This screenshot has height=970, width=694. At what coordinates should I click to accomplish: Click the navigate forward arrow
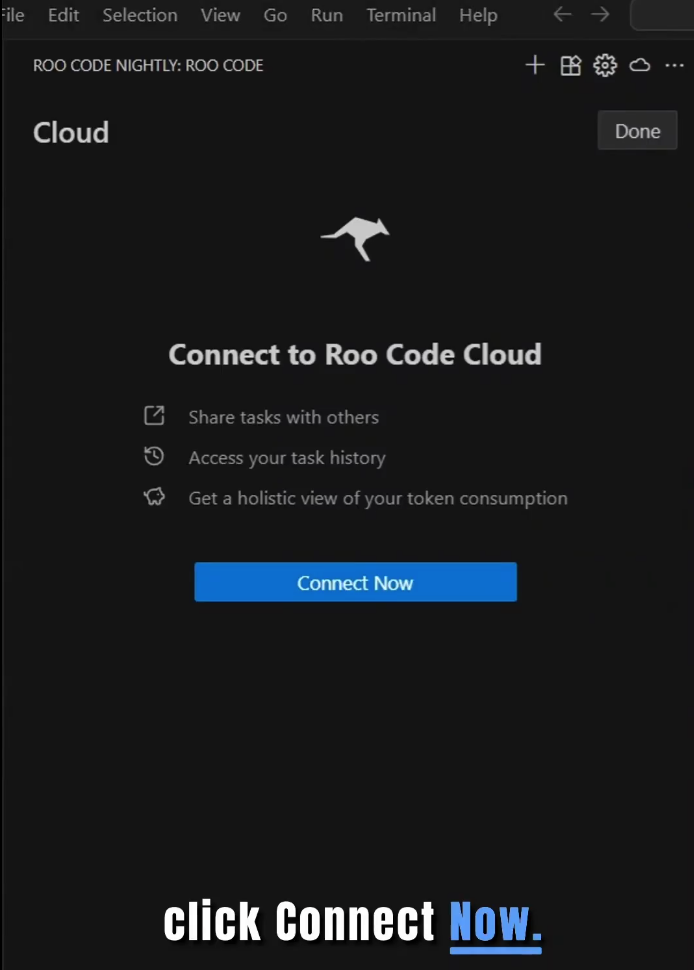click(600, 15)
